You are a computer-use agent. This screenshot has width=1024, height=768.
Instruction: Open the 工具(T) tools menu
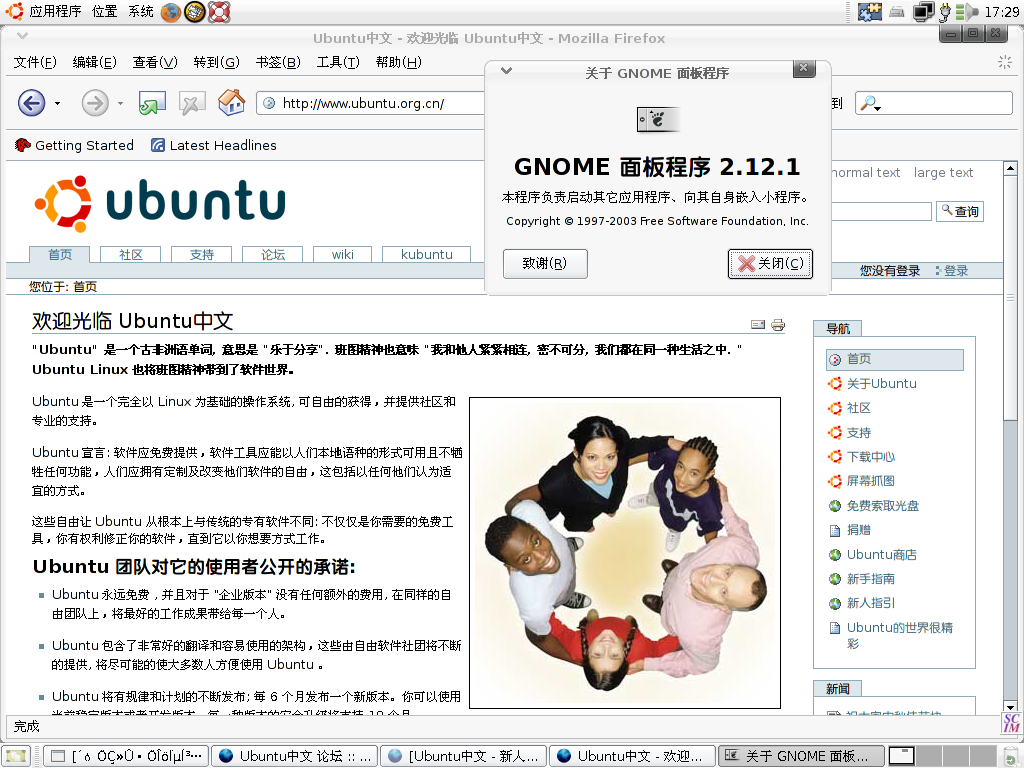(338, 62)
